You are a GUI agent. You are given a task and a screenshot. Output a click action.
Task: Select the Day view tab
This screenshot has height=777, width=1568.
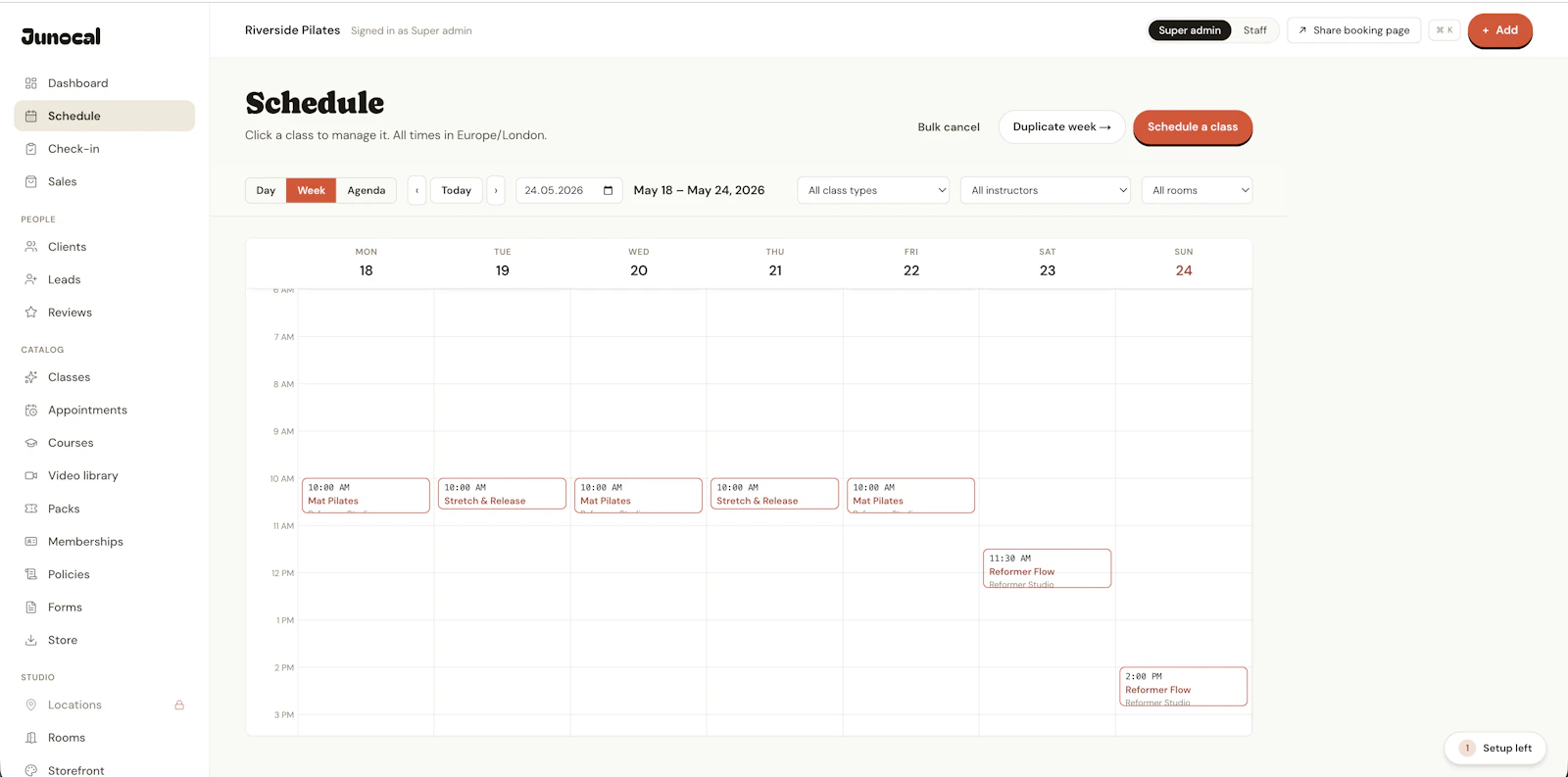coord(266,190)
